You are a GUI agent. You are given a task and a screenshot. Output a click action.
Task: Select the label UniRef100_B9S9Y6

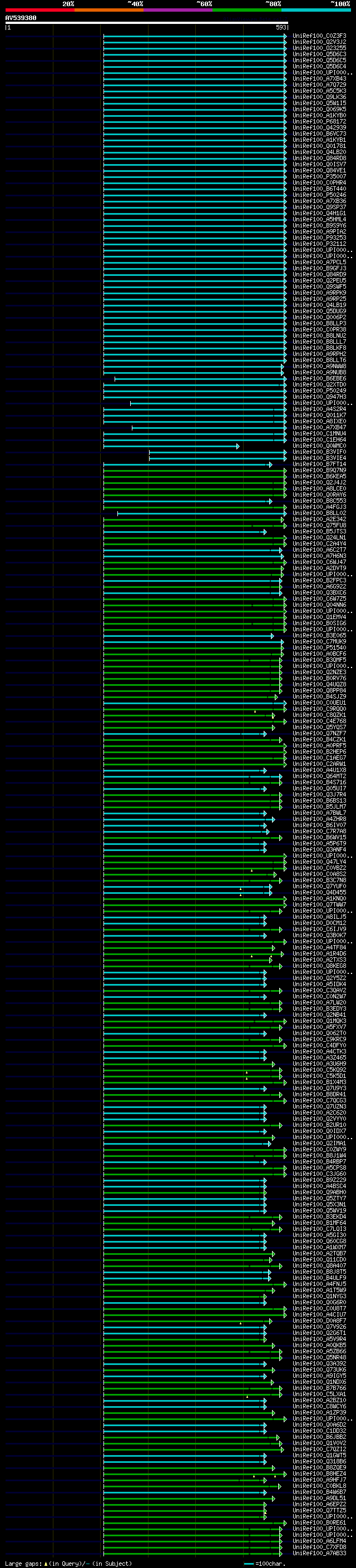(319, 225)
